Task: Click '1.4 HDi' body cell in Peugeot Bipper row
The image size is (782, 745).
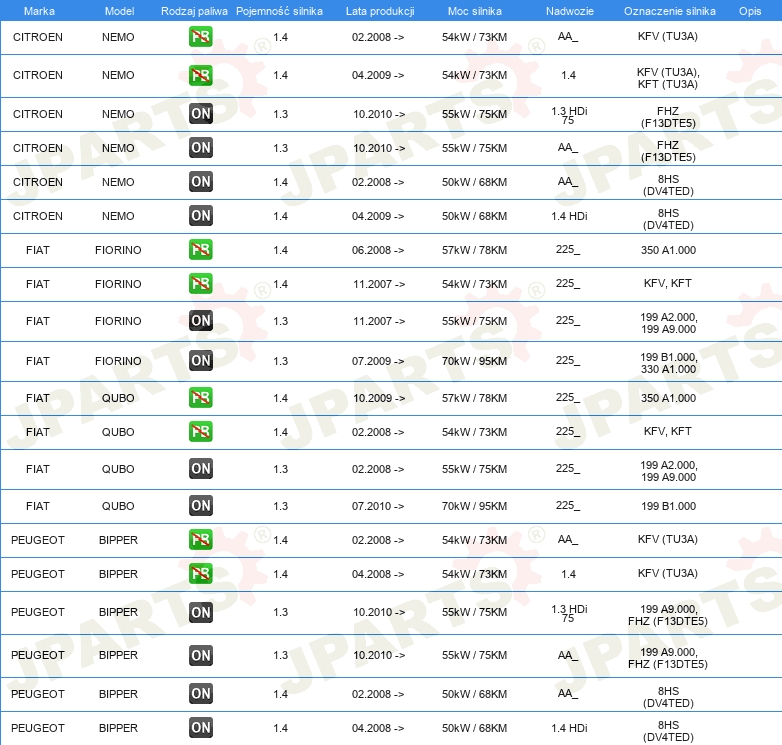Action: pos(569,728)
